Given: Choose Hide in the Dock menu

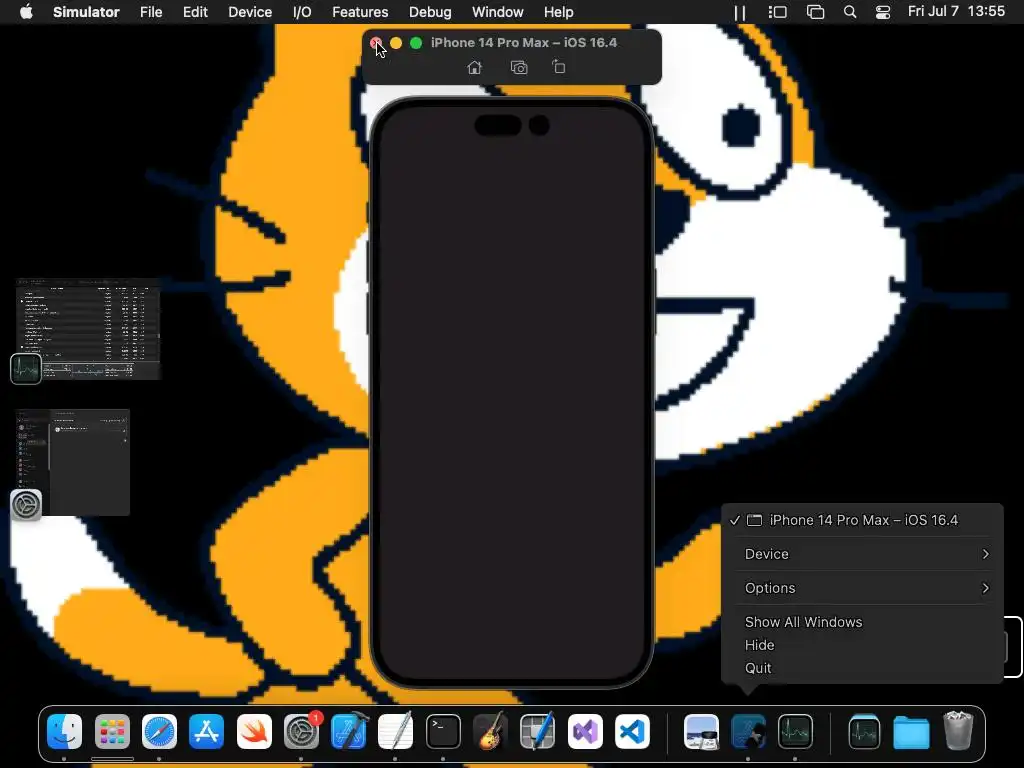Looking at the screenshot, I should click(862, 645).
